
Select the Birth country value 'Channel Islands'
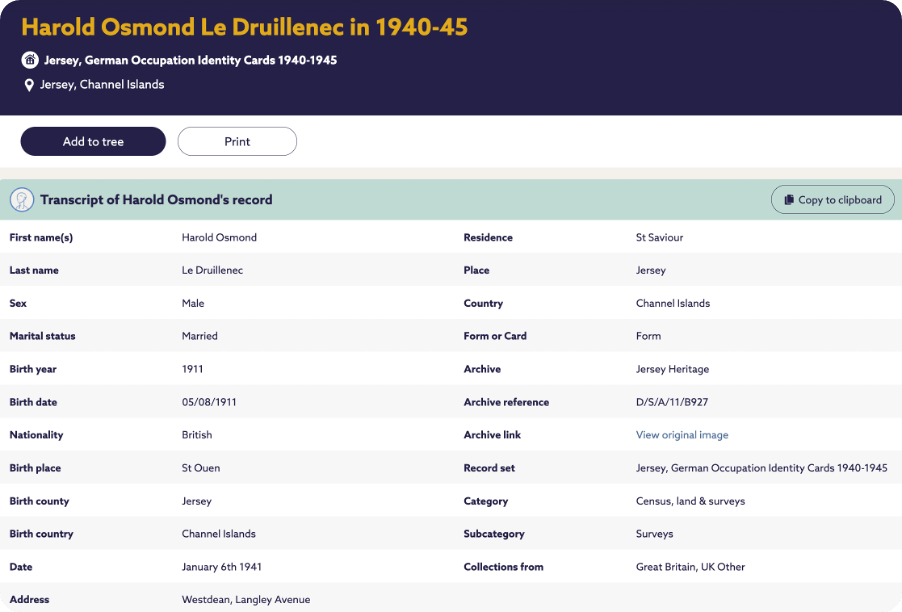[x=219, y=534]
